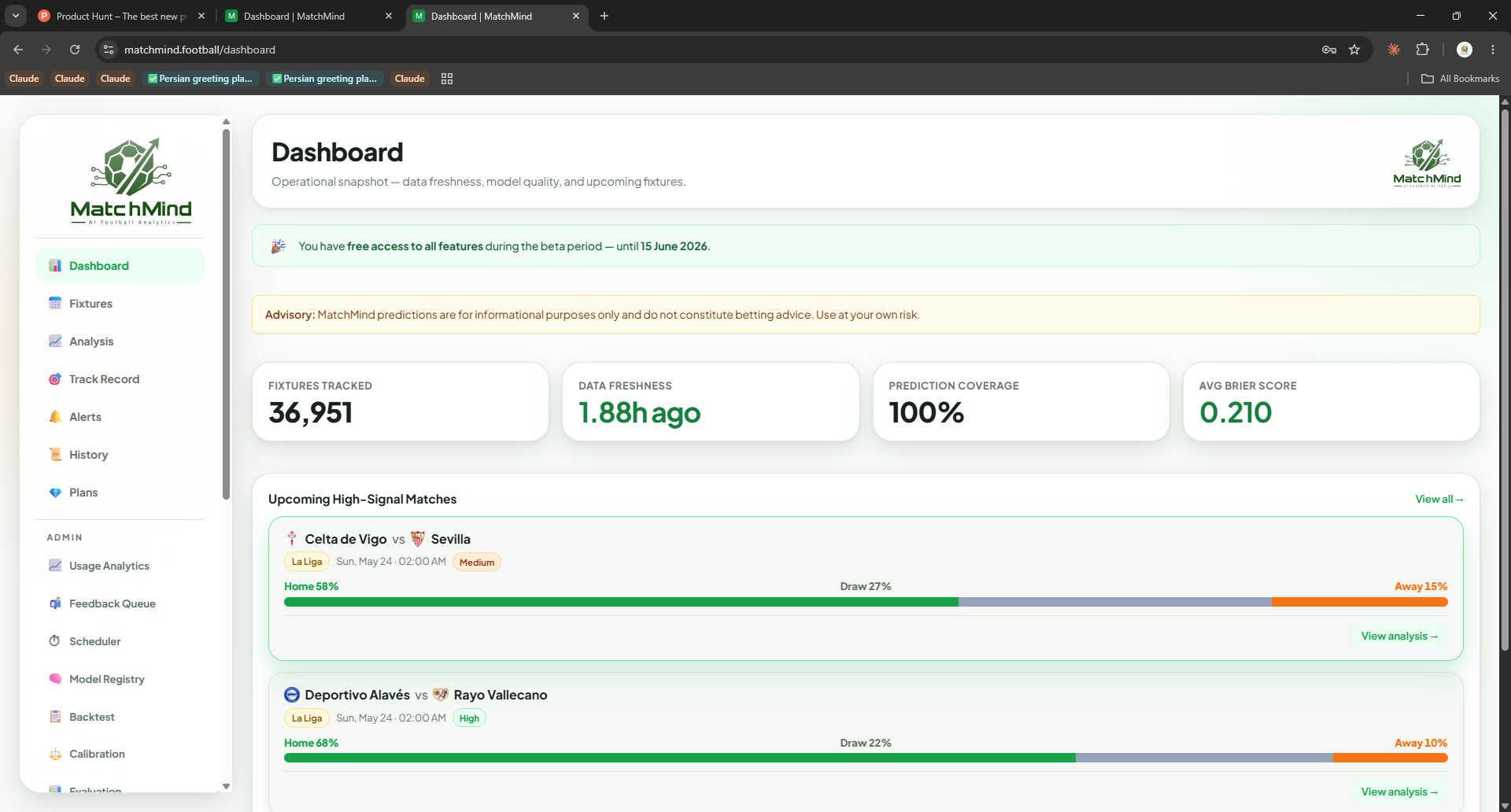Open the All Bookmarks folder
Screen dimensions: 1511x812
[1461, 79]
